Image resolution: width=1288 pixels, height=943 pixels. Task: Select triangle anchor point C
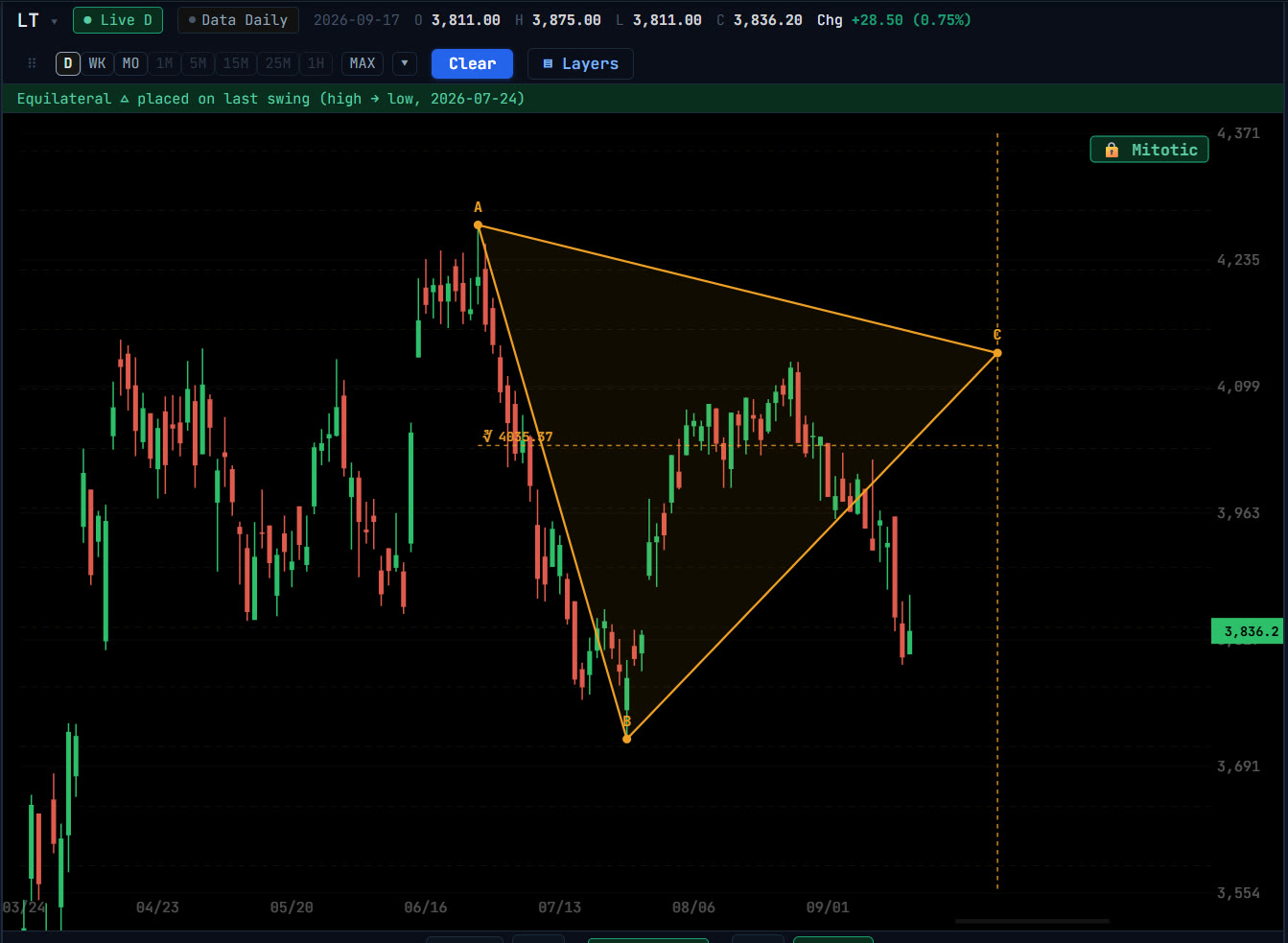997,353
